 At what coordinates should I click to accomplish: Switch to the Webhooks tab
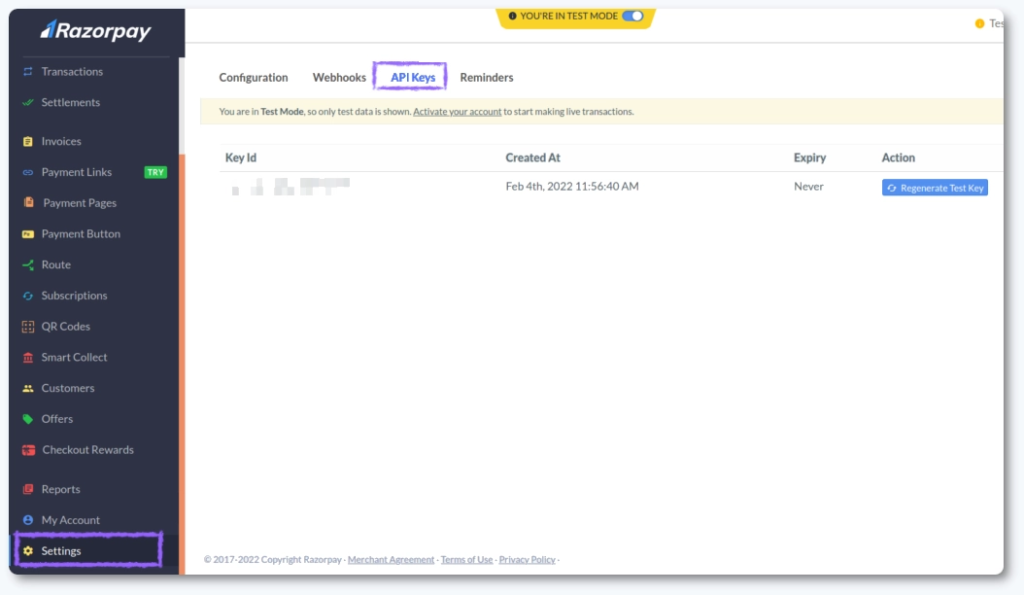click(x=339, y=78)
